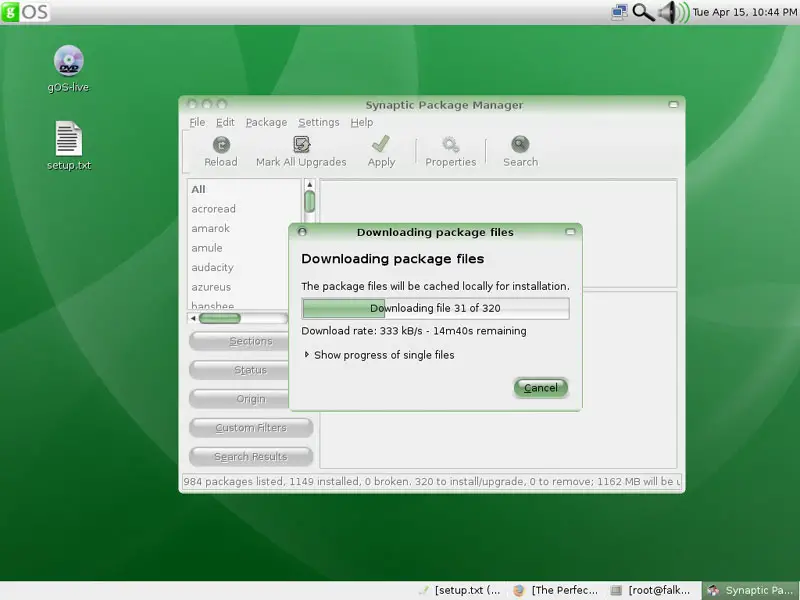Viewport: 800px width, 600px height.
Task: Switch to root@falk... terminal taskbar item
Action: pos(651,590)
